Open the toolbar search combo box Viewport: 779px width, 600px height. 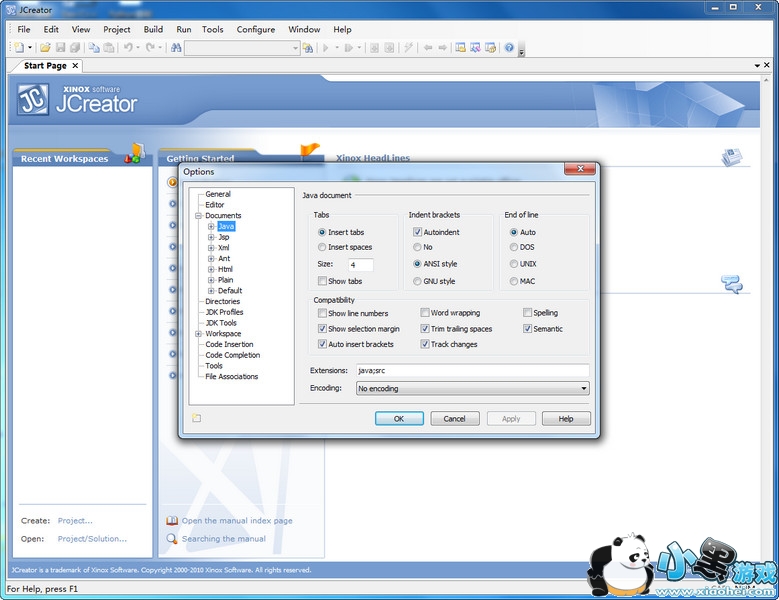pyautogui.click(x=295, y=48)
